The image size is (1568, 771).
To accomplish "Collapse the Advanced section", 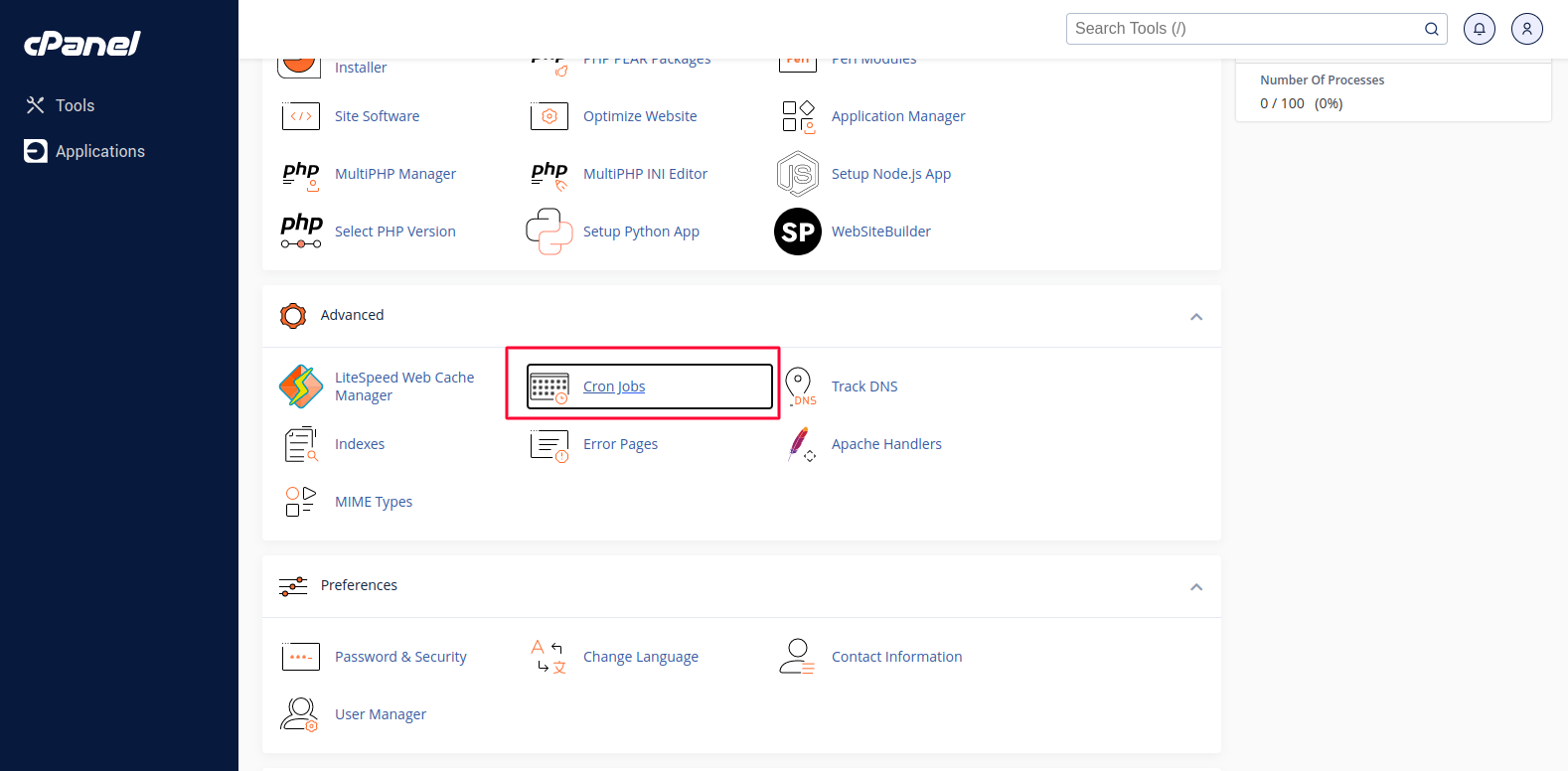I will coord(1195,317).
